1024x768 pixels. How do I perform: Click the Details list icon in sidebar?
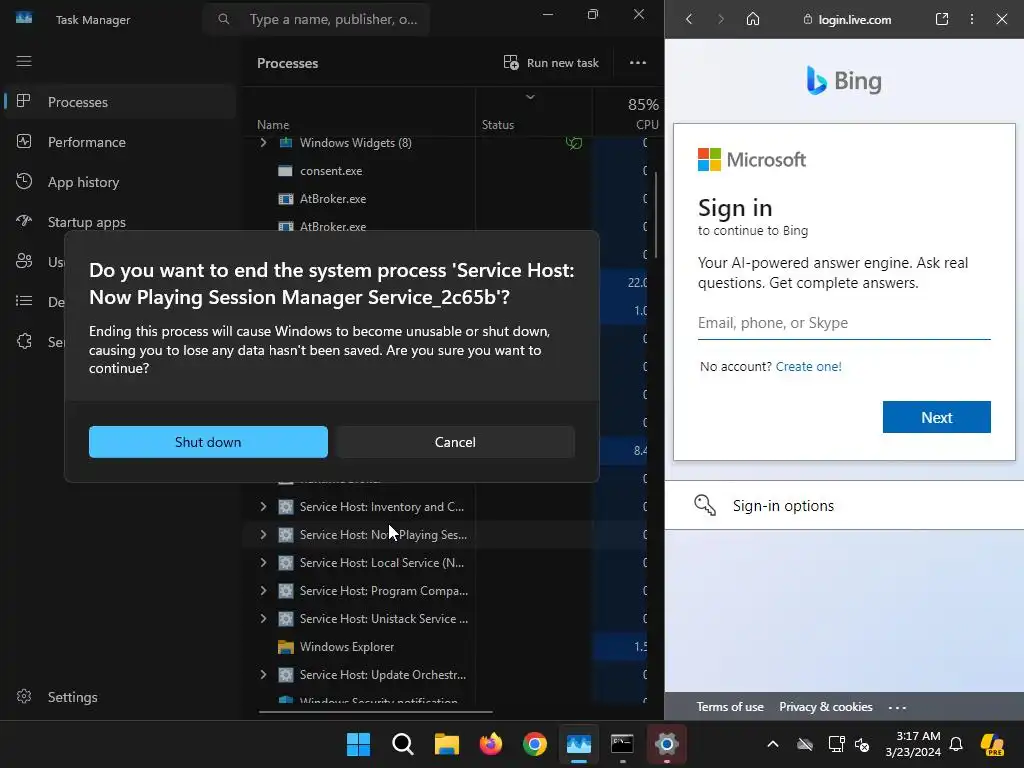[x=24, y=301]
